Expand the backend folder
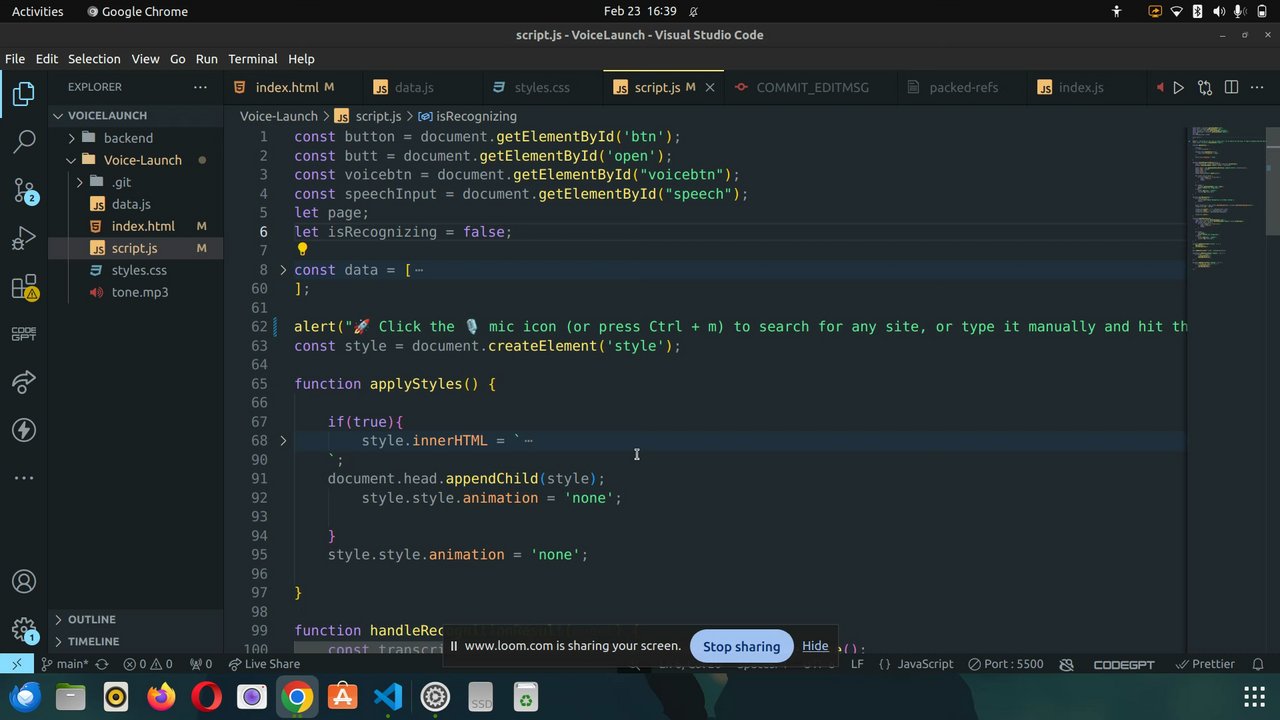Viewport: 1280px width, 720px height. pyautogui.click(x=128, y=138)
